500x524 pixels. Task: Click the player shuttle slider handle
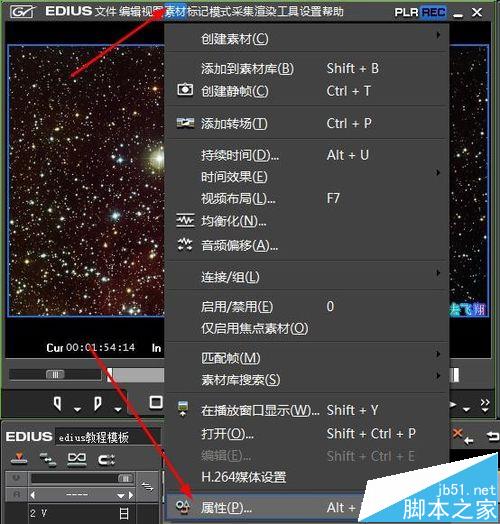[x=55, y=374]
